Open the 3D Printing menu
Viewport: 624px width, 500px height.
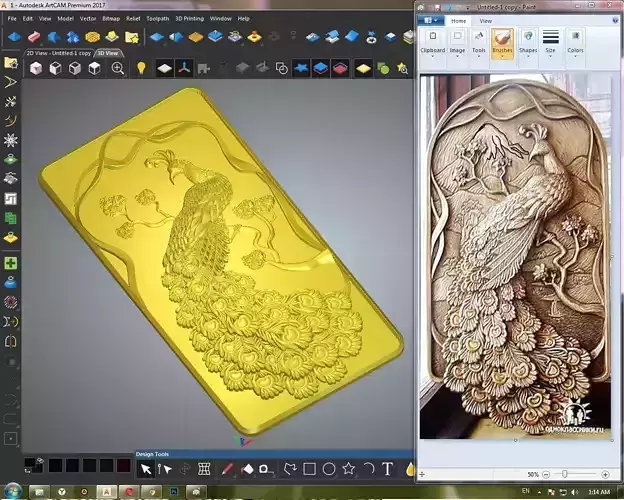pos(189,19)
